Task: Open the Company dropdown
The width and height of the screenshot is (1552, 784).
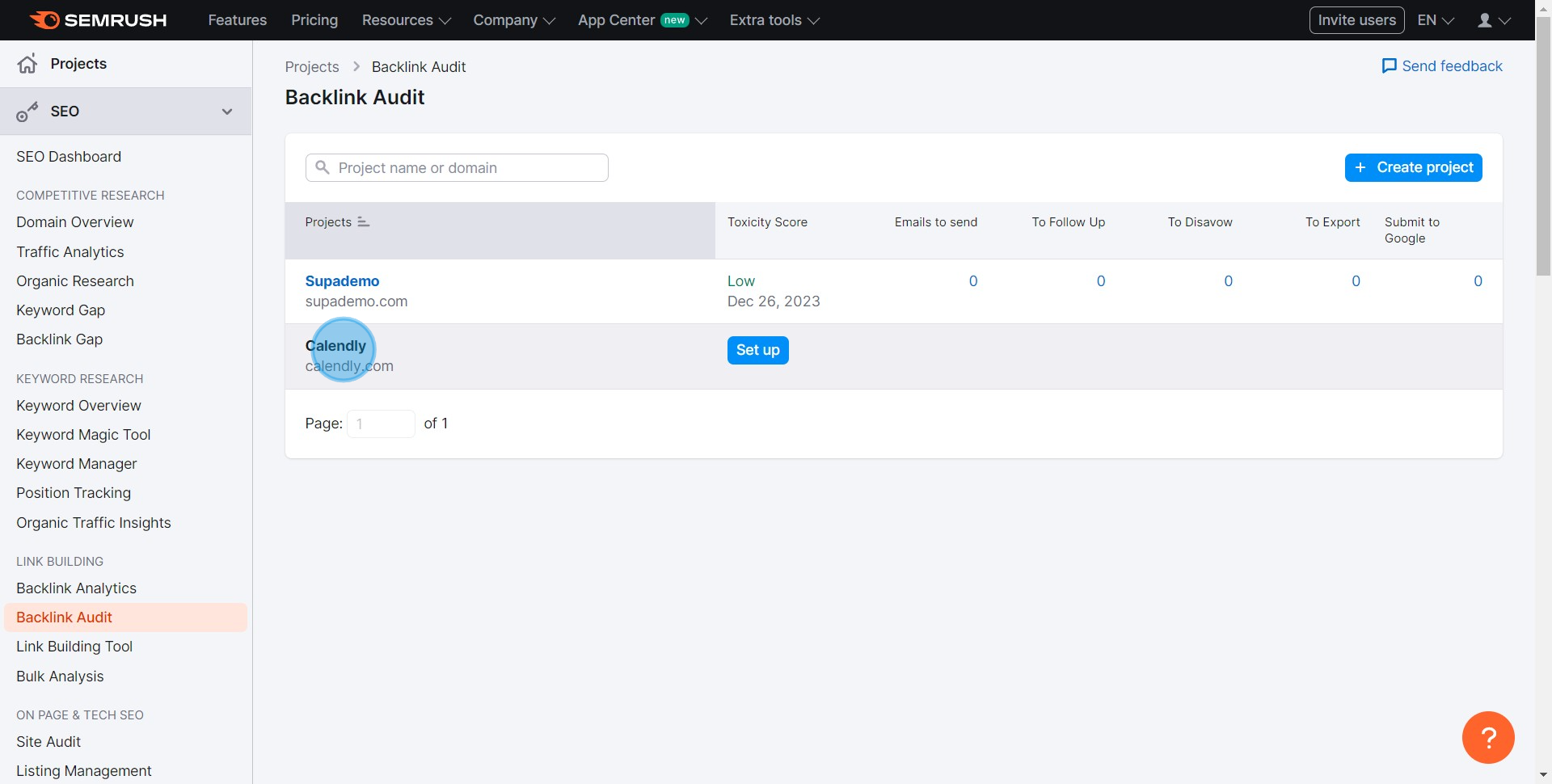Action: tap(514, 20)
